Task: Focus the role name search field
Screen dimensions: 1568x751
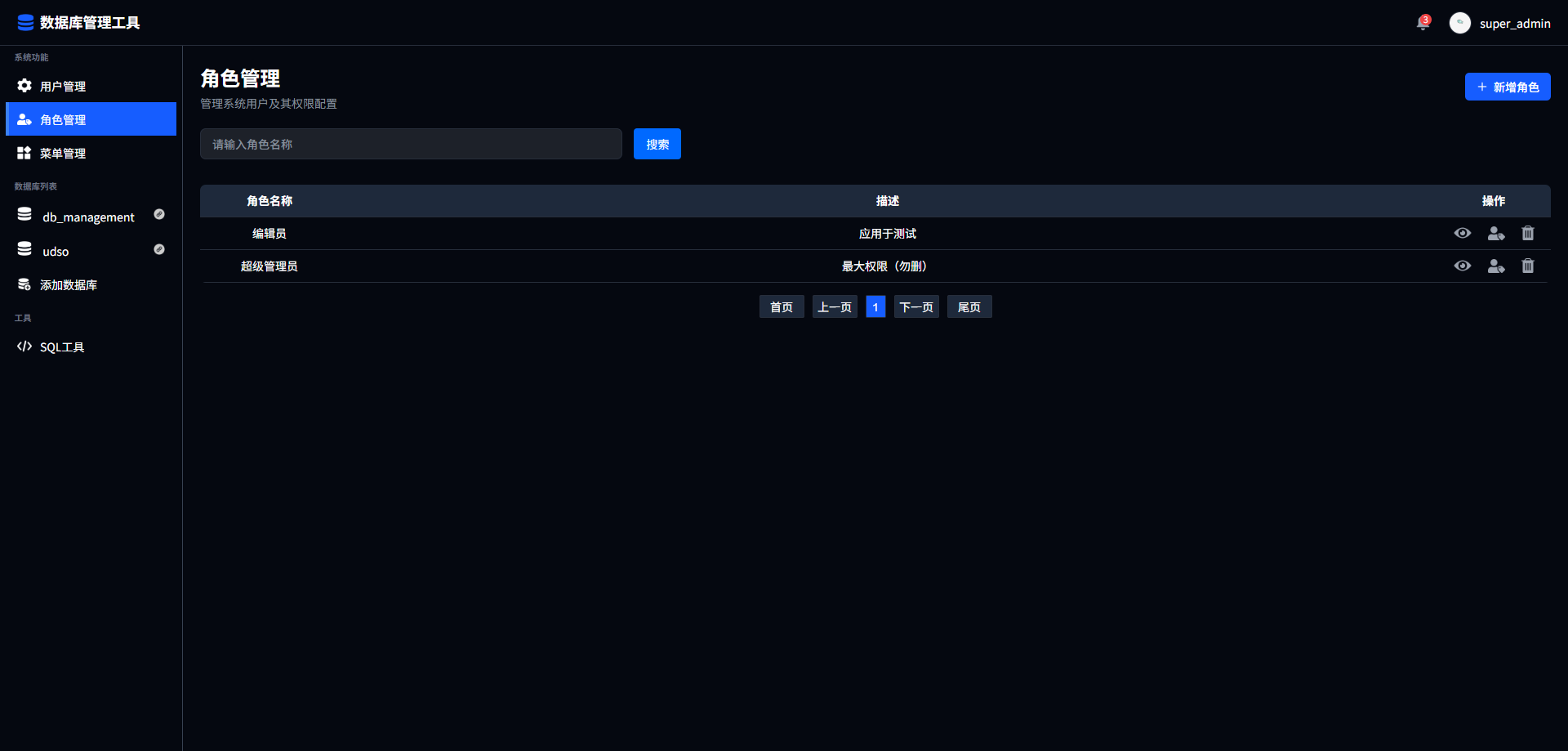Action: [x=411, y=144]
